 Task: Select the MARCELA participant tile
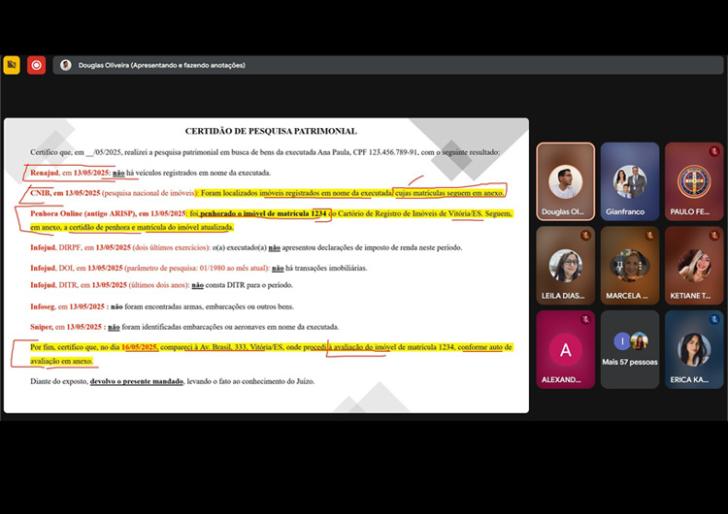[x=630, y=265]
